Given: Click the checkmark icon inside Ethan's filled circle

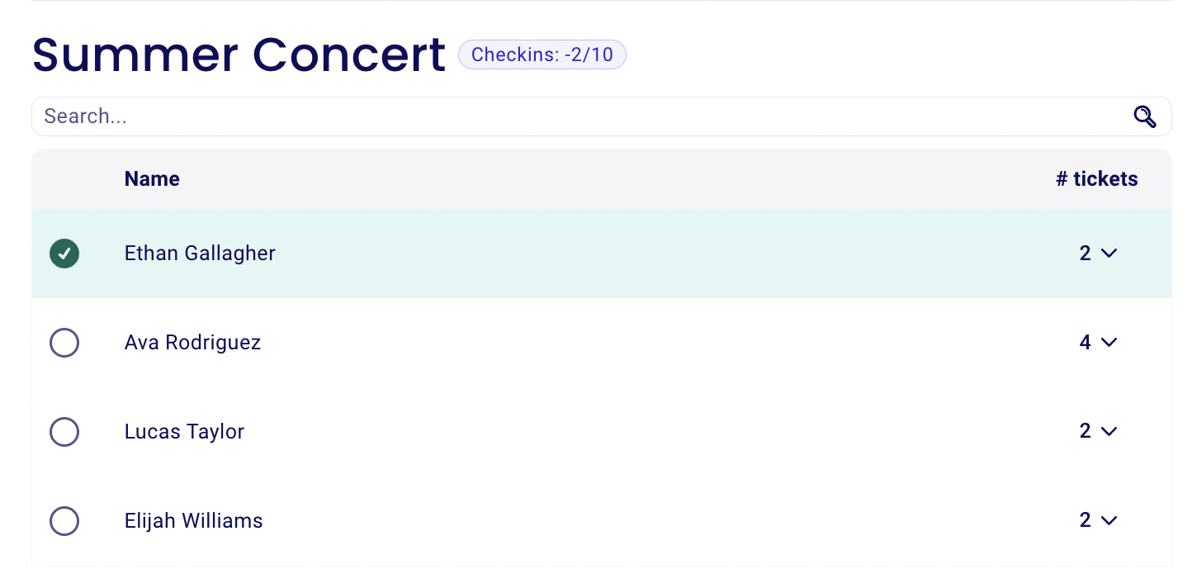Looking at the screenshot, I should pyautogui.click(x=64, y=254).
